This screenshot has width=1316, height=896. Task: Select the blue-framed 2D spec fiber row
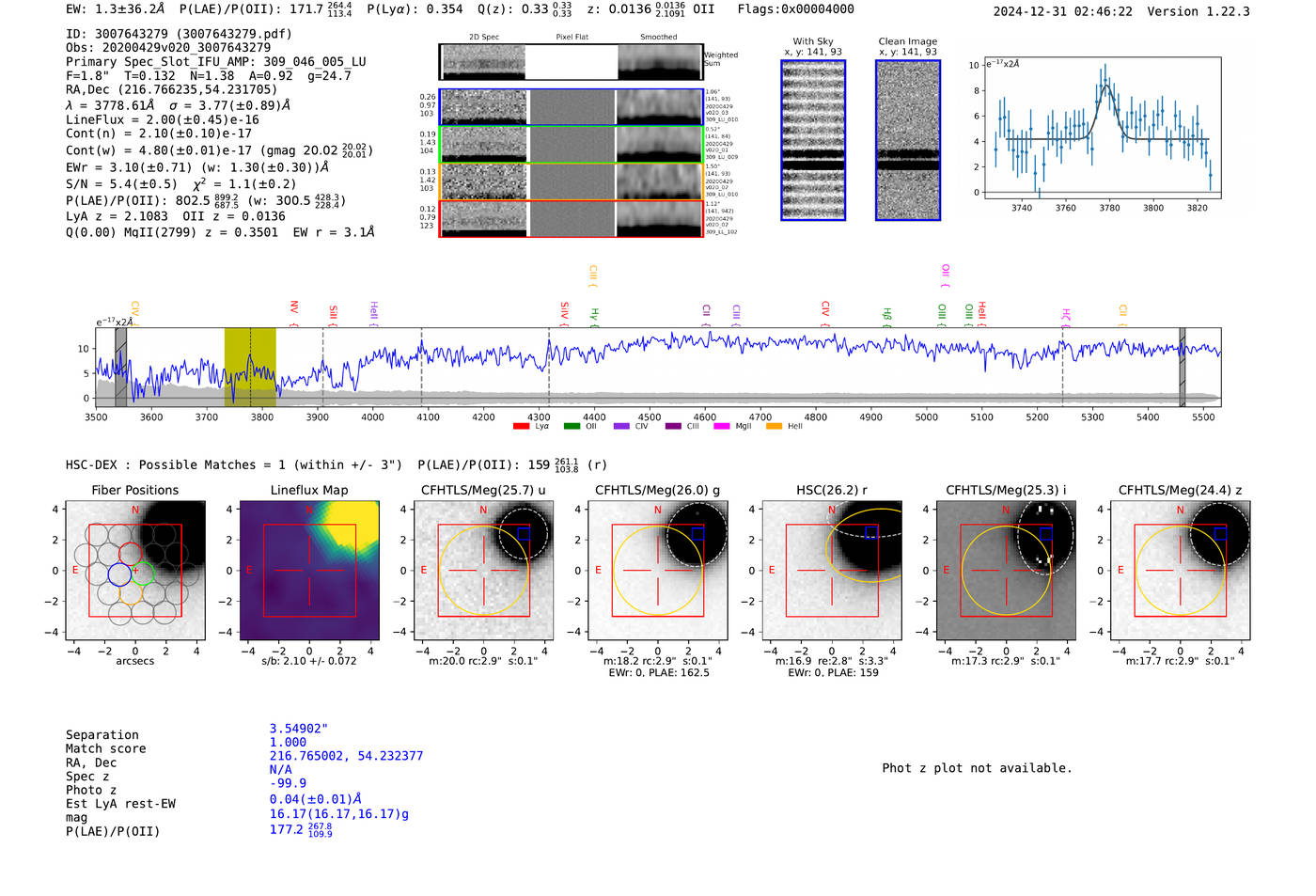point(571,107)
